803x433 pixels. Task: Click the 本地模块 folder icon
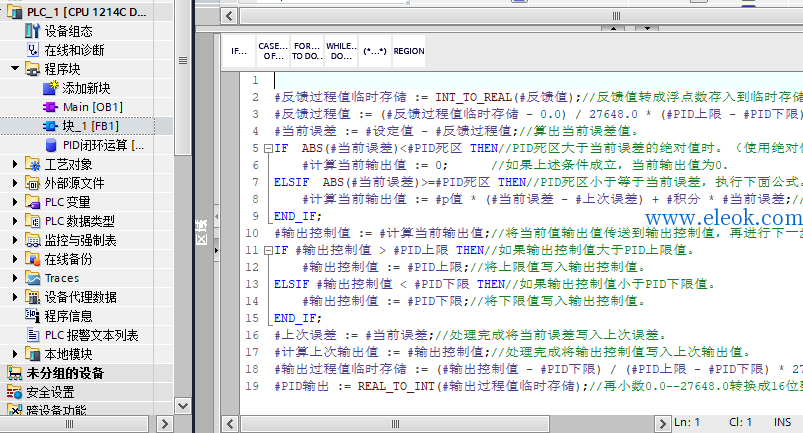[x=32, y=354]
